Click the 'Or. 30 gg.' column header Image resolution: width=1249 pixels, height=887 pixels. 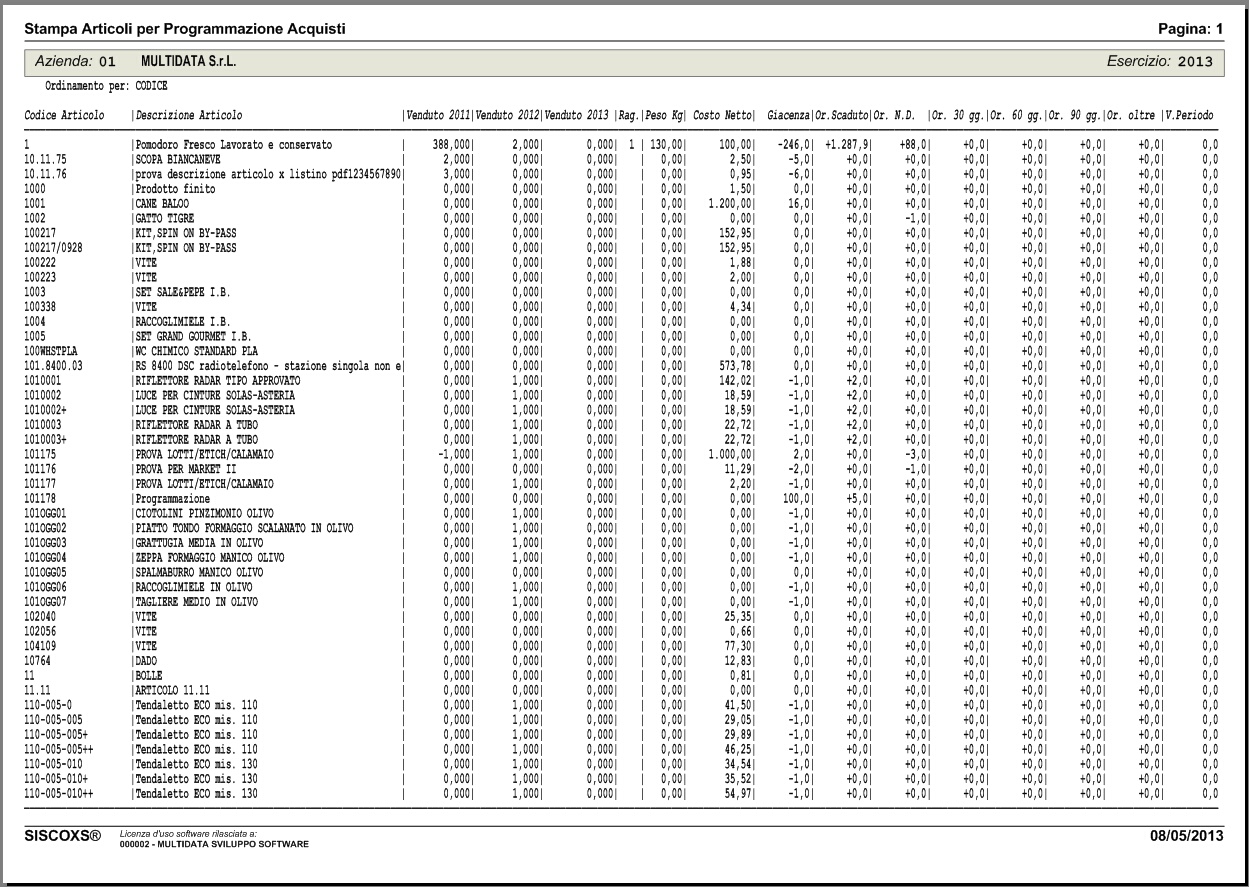(x=957, y=116)
